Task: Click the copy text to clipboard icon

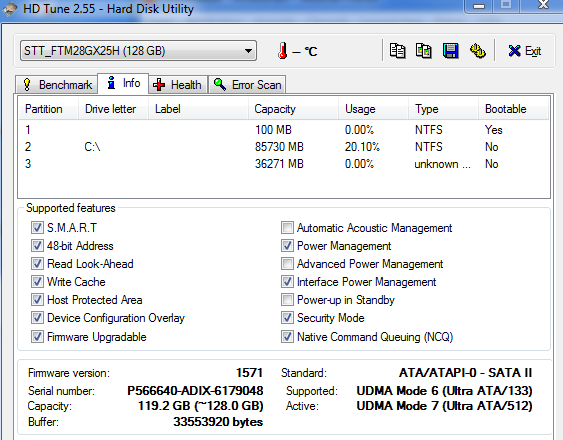Action: click(x=397, y=51)
